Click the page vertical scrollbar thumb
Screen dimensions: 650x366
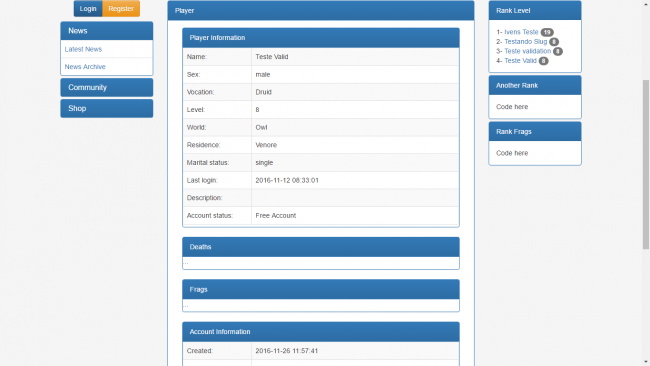tap(646, 165)
